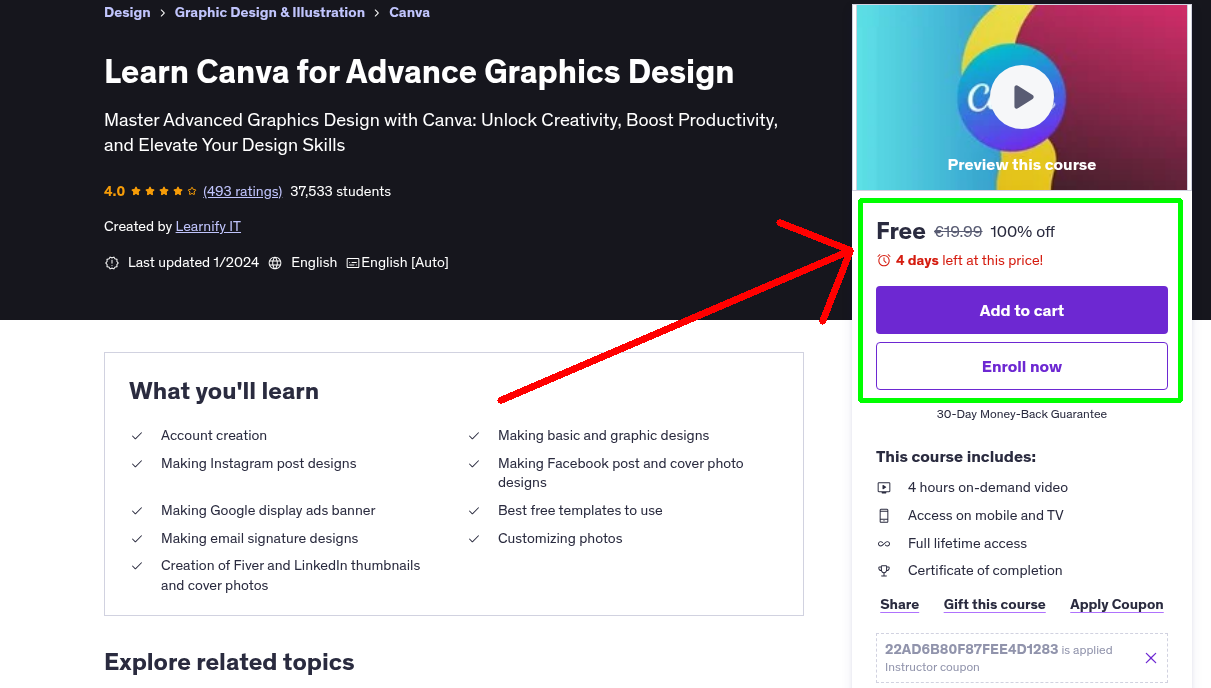
Task: Click the globe language icon
Action: tap(276, 263)
